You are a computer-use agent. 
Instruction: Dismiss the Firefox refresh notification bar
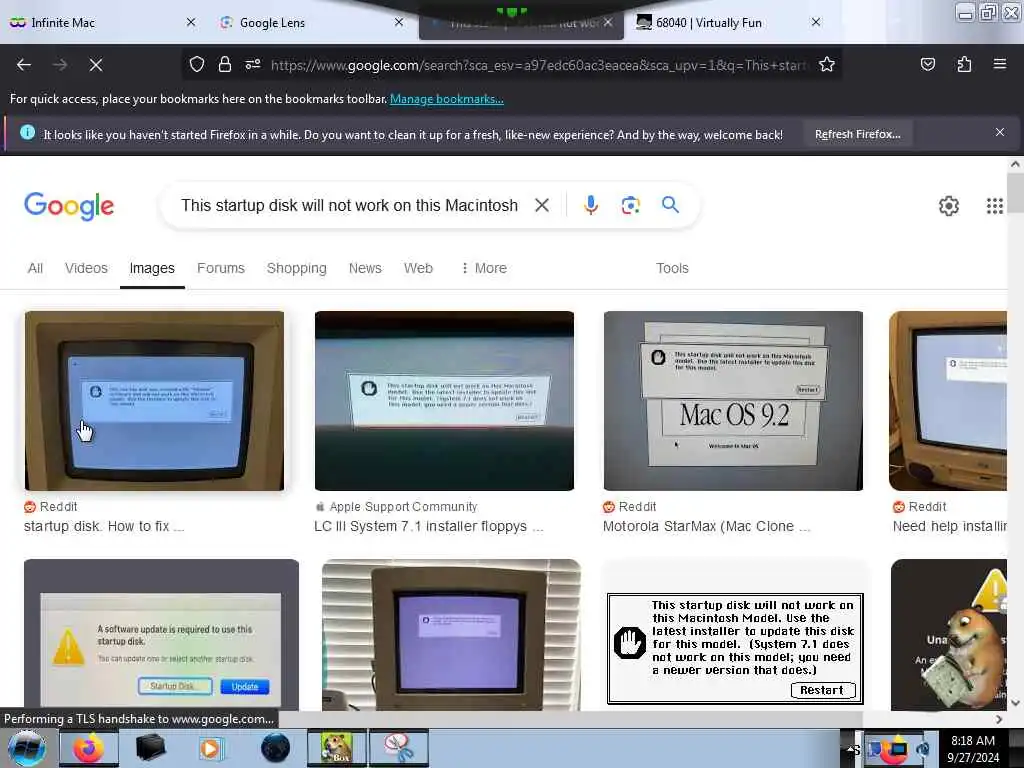[999, 133]
